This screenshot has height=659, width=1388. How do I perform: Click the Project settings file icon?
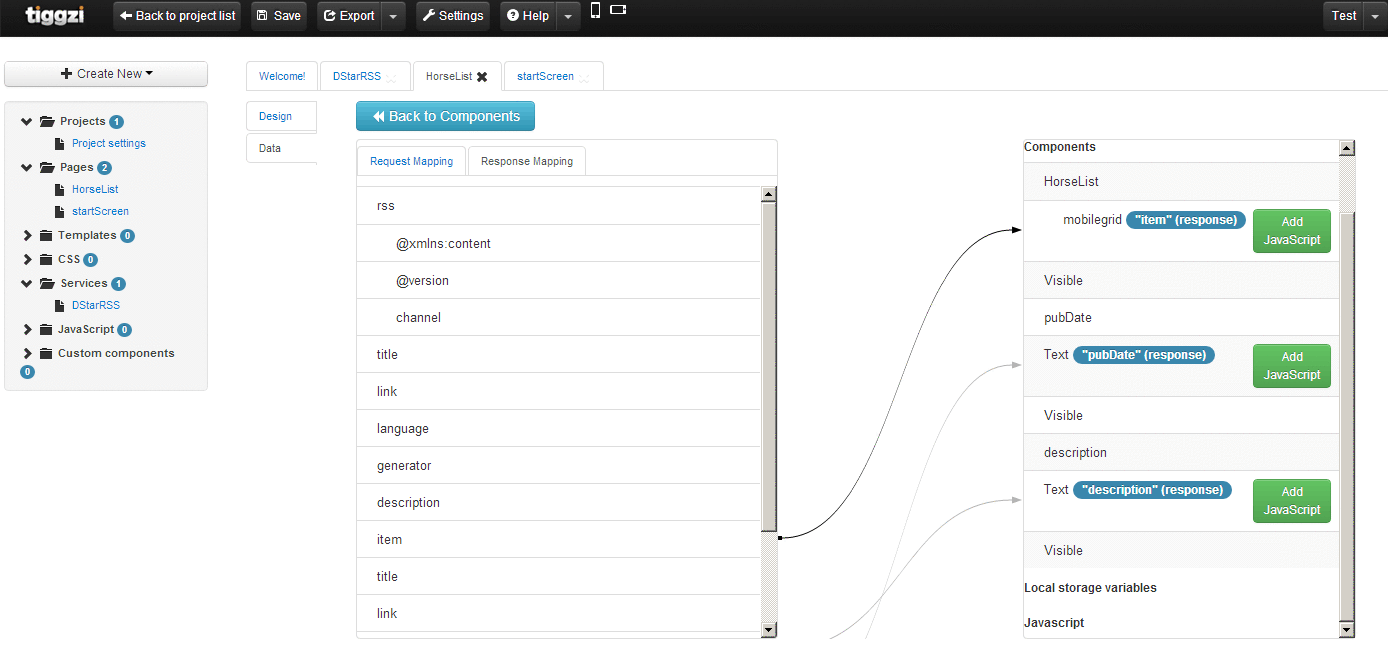[x=60, y=144]
